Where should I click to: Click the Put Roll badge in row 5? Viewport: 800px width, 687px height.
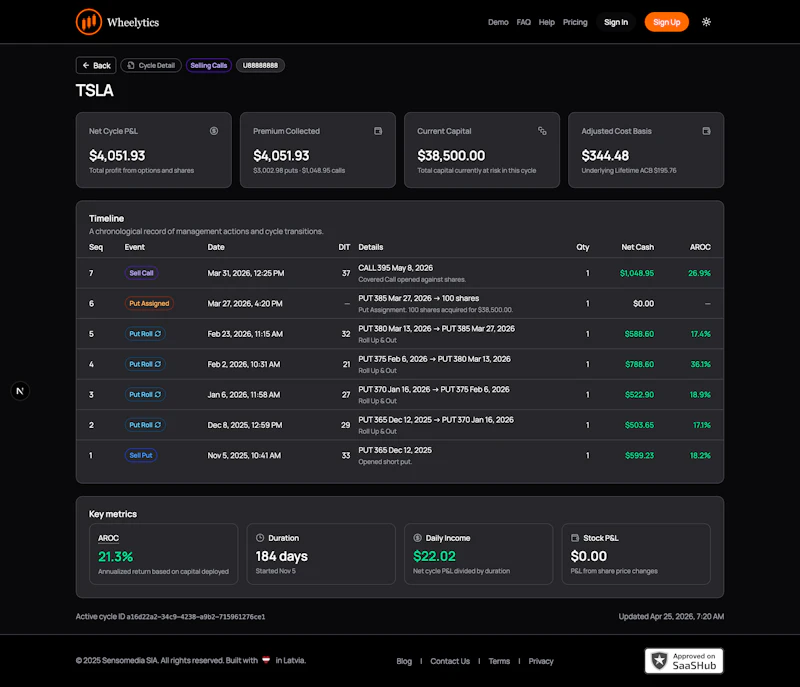tap(145, 334)
